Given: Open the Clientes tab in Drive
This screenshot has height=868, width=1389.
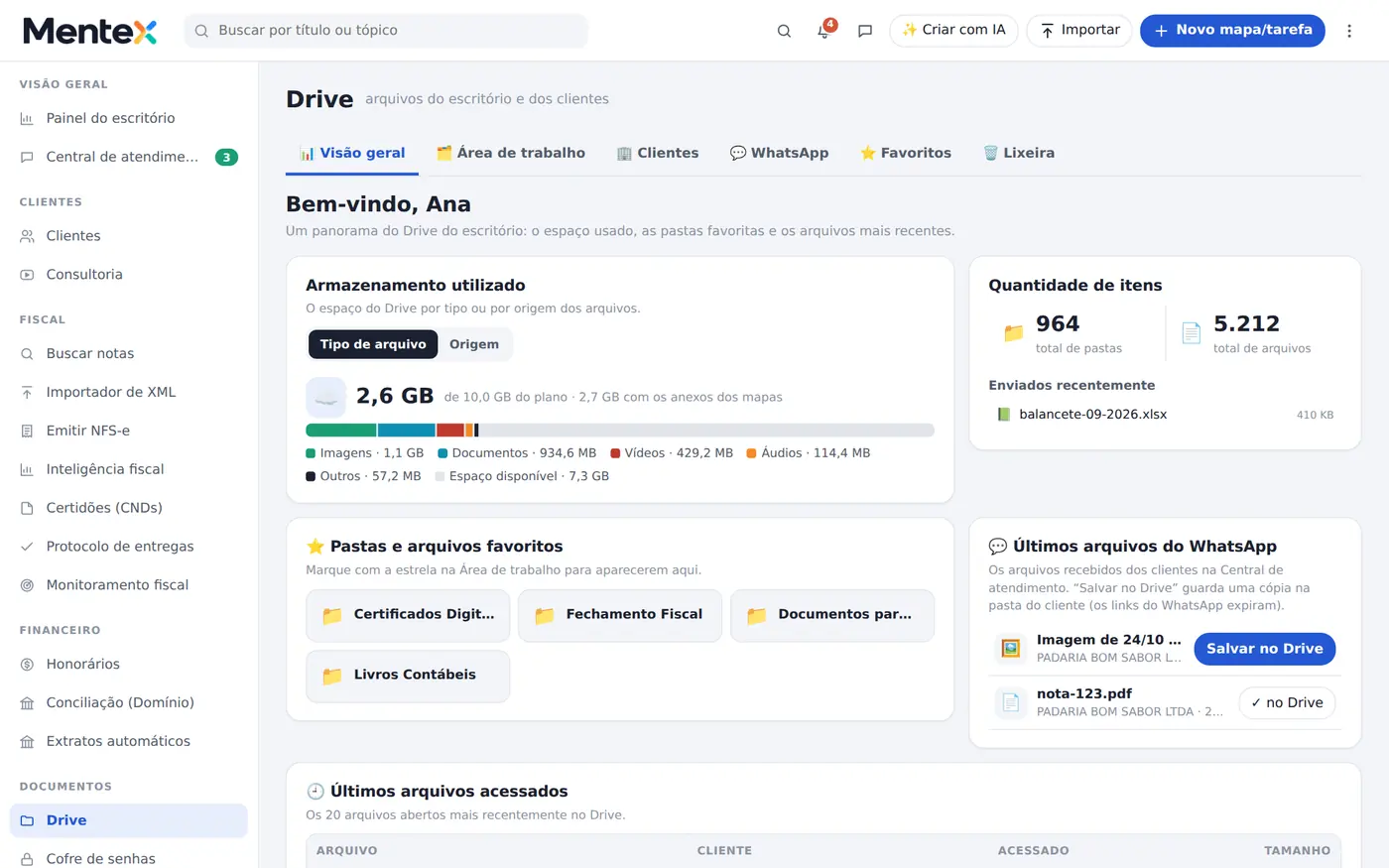Looking at the screenshot, I should (x=658, y=153).
